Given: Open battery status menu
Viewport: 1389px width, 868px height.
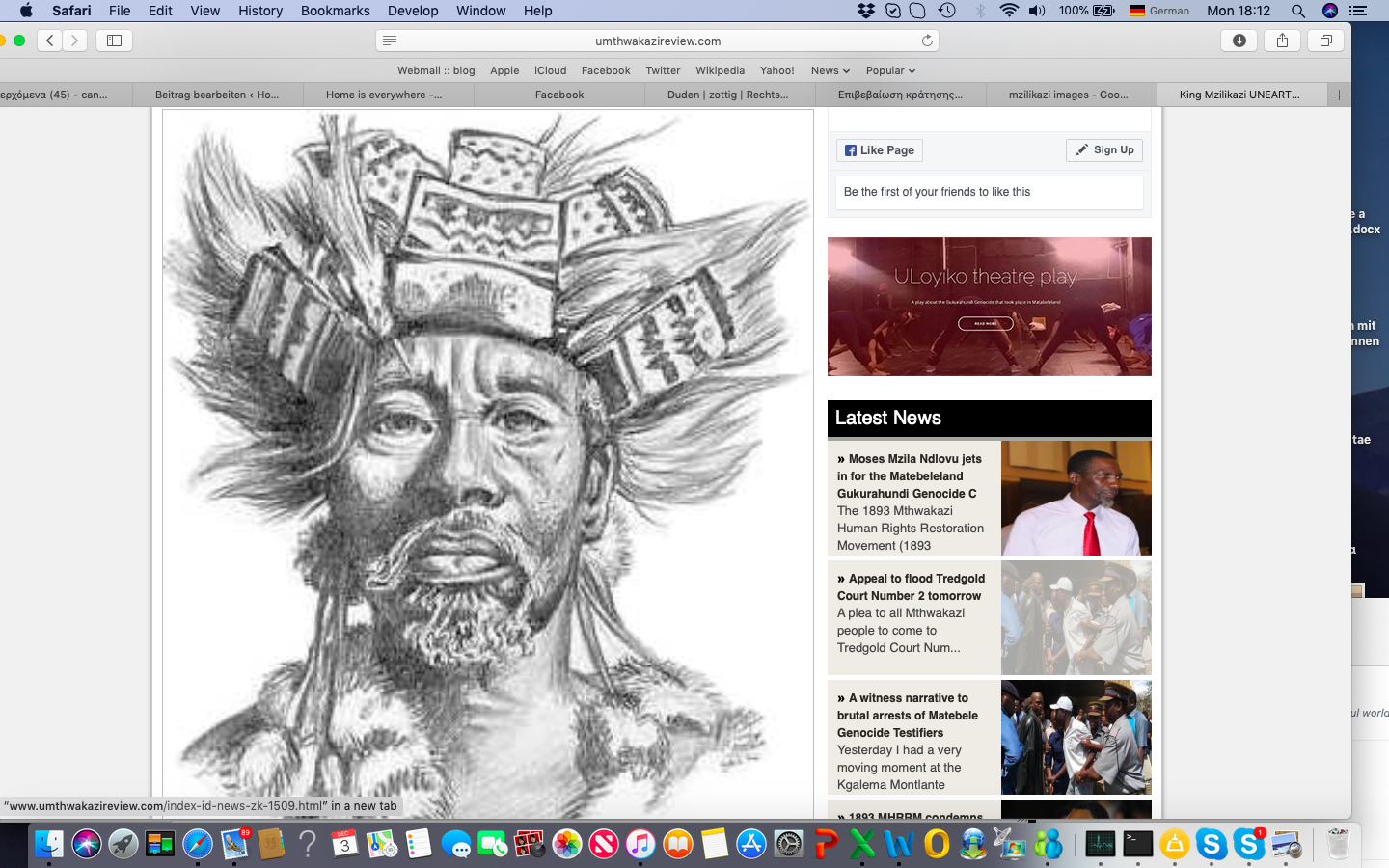Looking at the screenshot, I should tap(1087, 11).
